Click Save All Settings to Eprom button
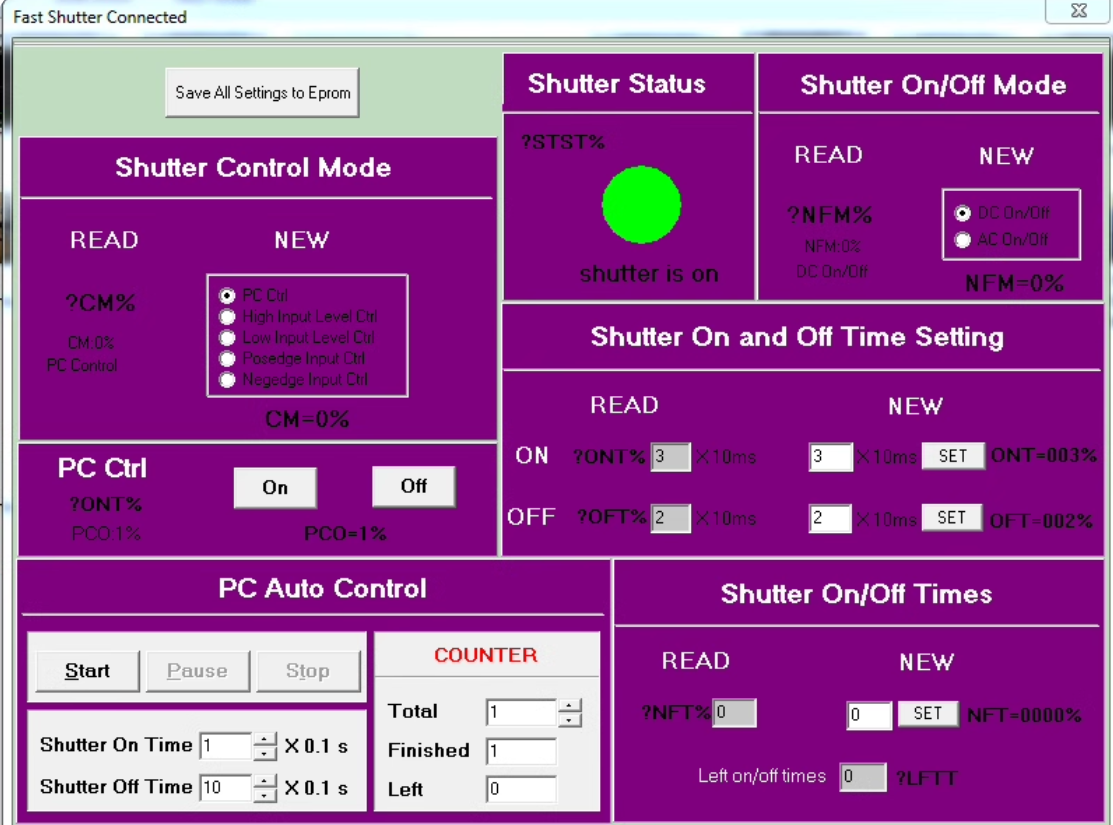Screen dimensions: 1113x825 (262, 93)
